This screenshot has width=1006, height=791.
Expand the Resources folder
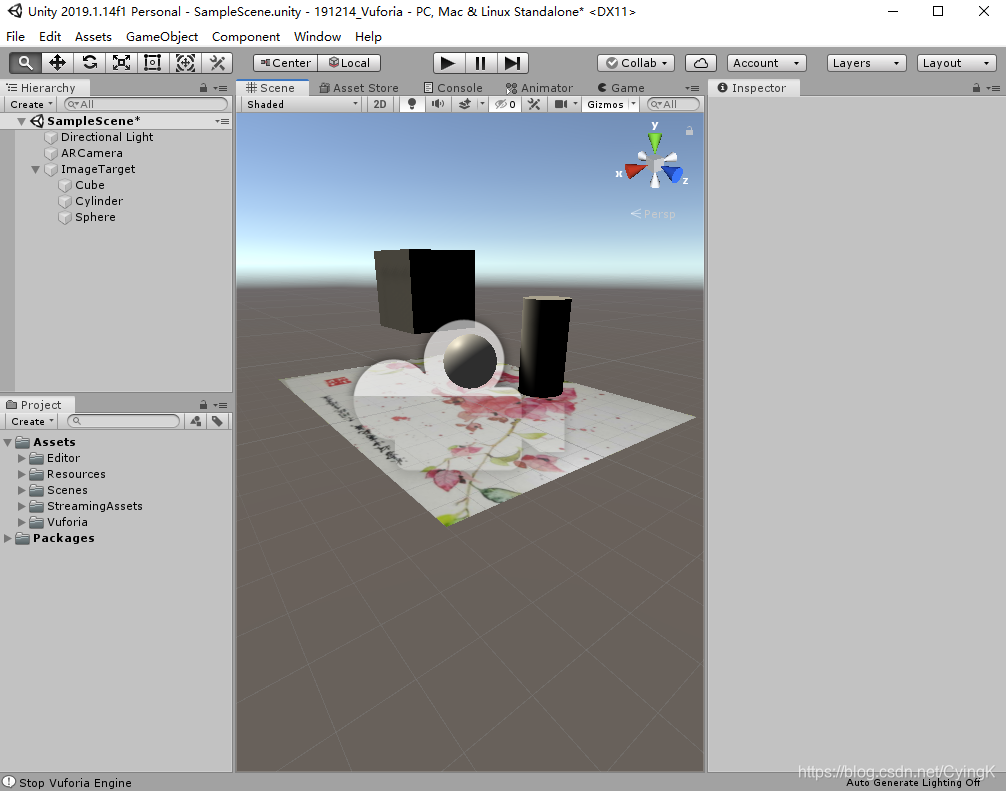click(x=21, y=474)
